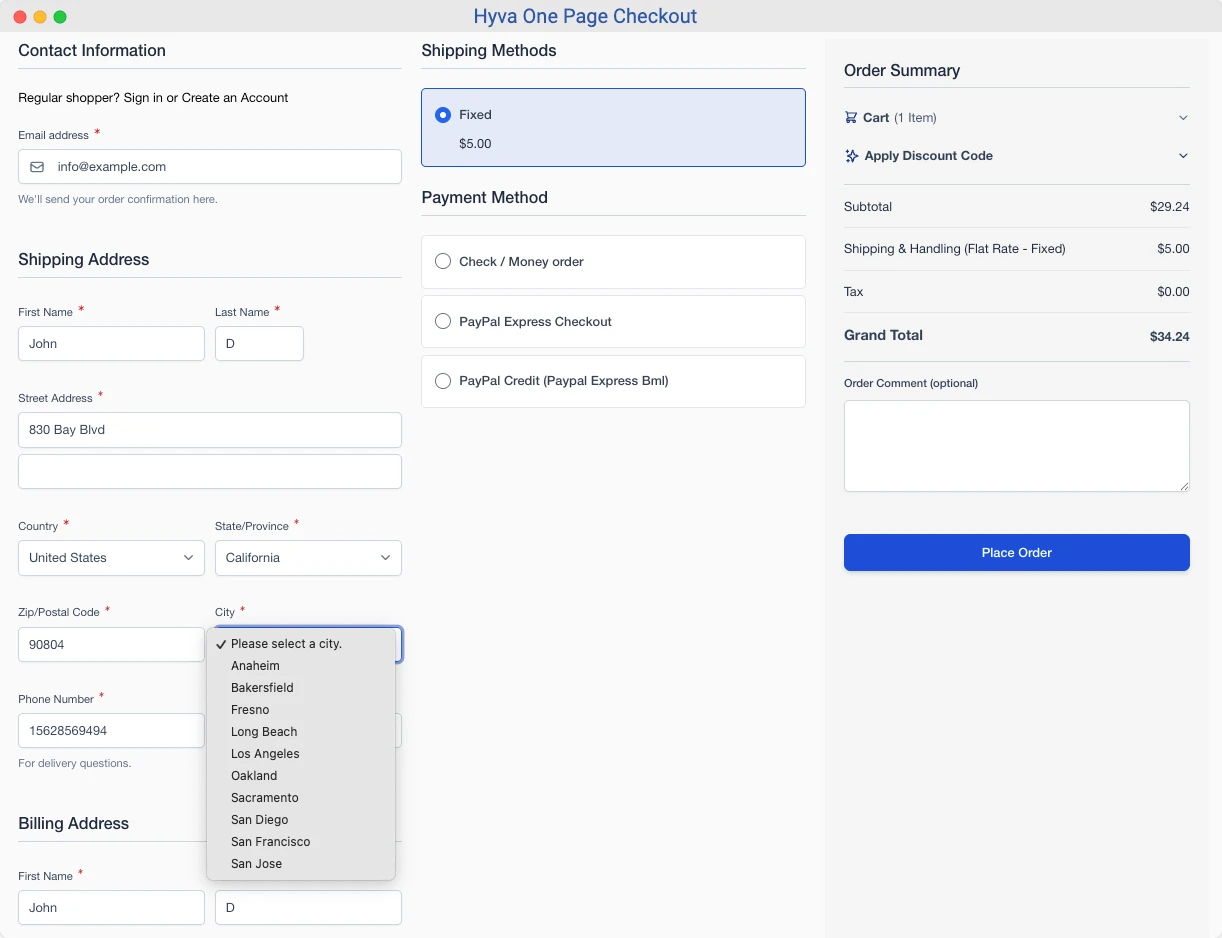The width and height of the screenshot is (1222, 938).
Task: Select PayPal Express Checkout payment
Action: (443, 321)
